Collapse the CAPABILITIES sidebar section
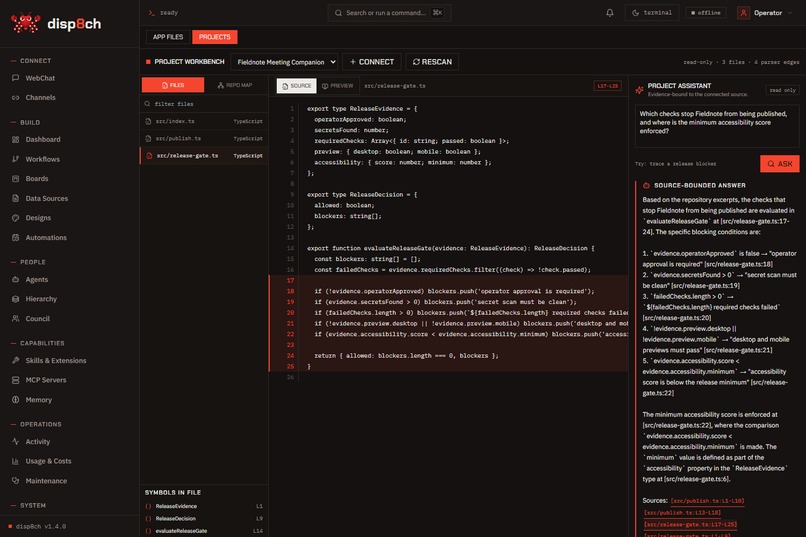This screenshot has width=806, height=537. pos(38,343)
